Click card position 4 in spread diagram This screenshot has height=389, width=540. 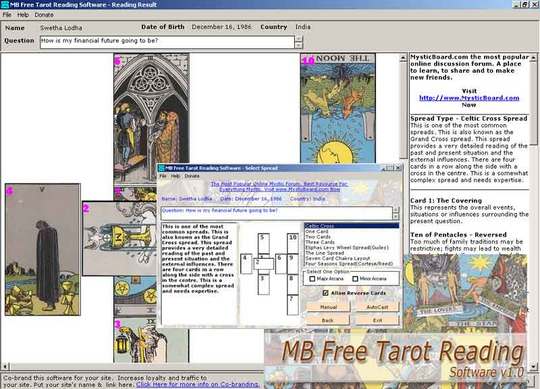(x=246, y=264)
